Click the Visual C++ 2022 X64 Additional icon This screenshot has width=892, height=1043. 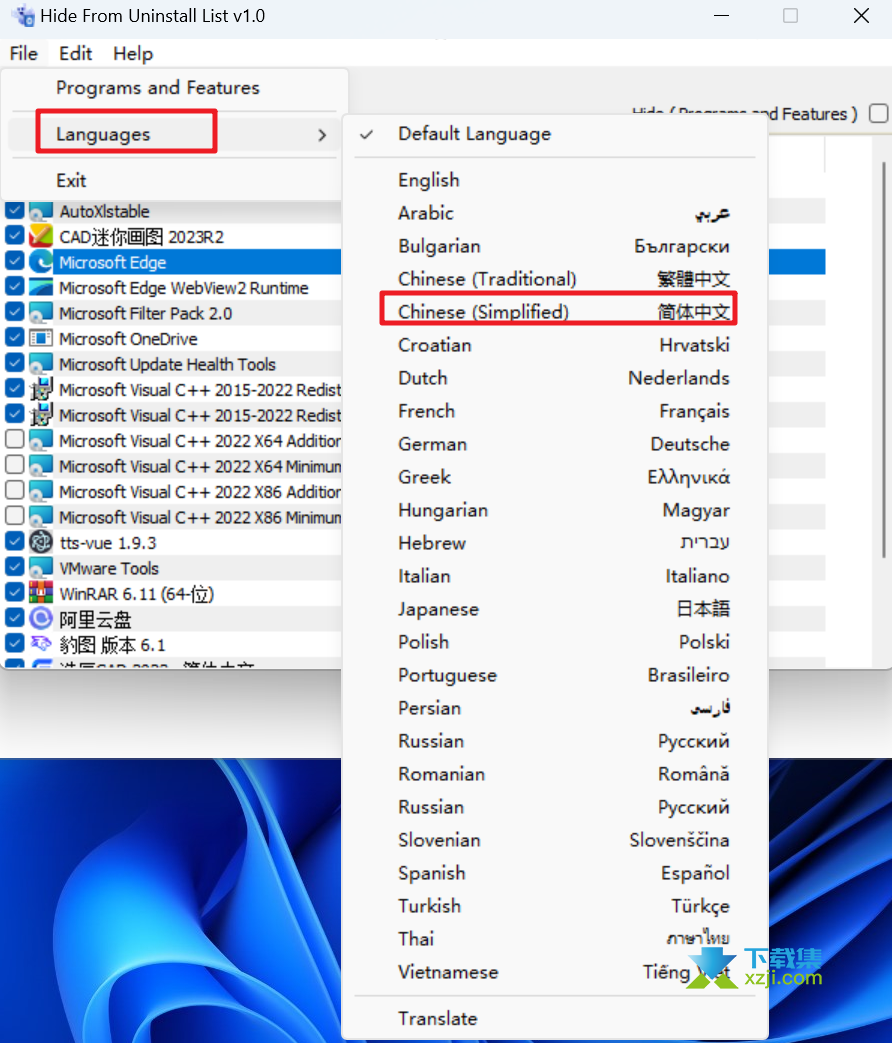click(x=41, y=440)
